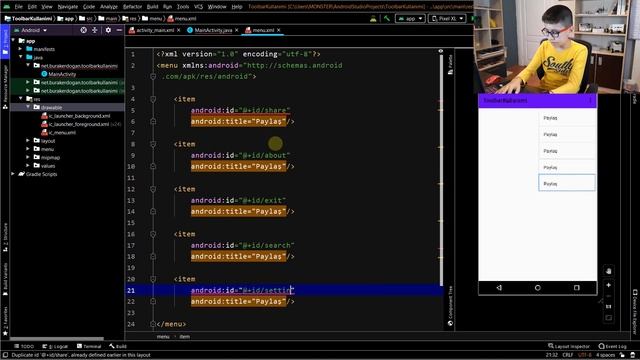Viewport: 640px width, 360px height.
Task: Expand the menu folder in res
Action: tap(28, 149)
